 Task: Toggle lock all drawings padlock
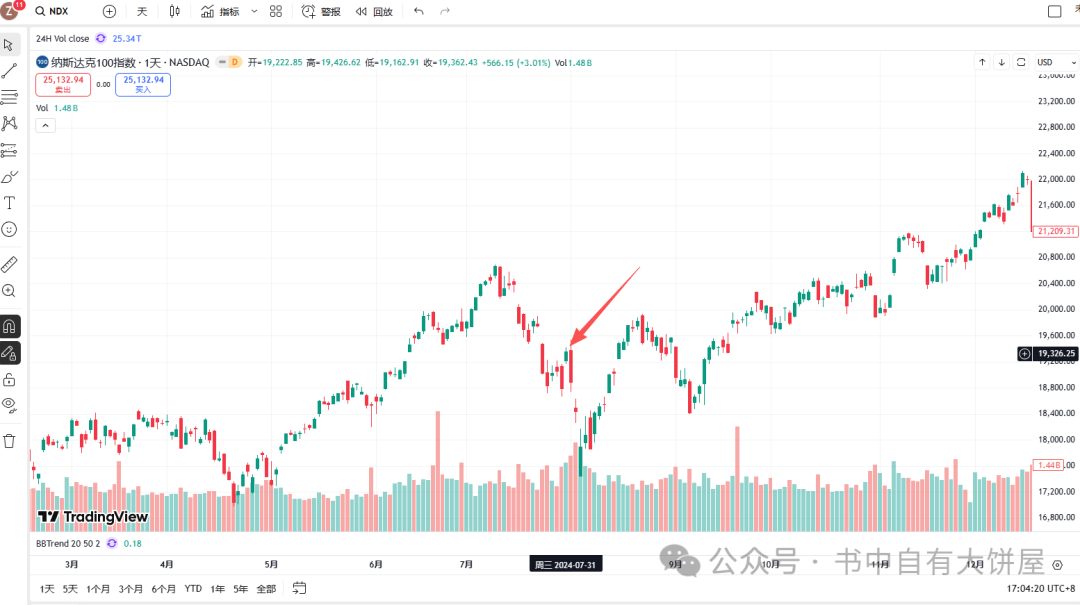pos(10,379)
